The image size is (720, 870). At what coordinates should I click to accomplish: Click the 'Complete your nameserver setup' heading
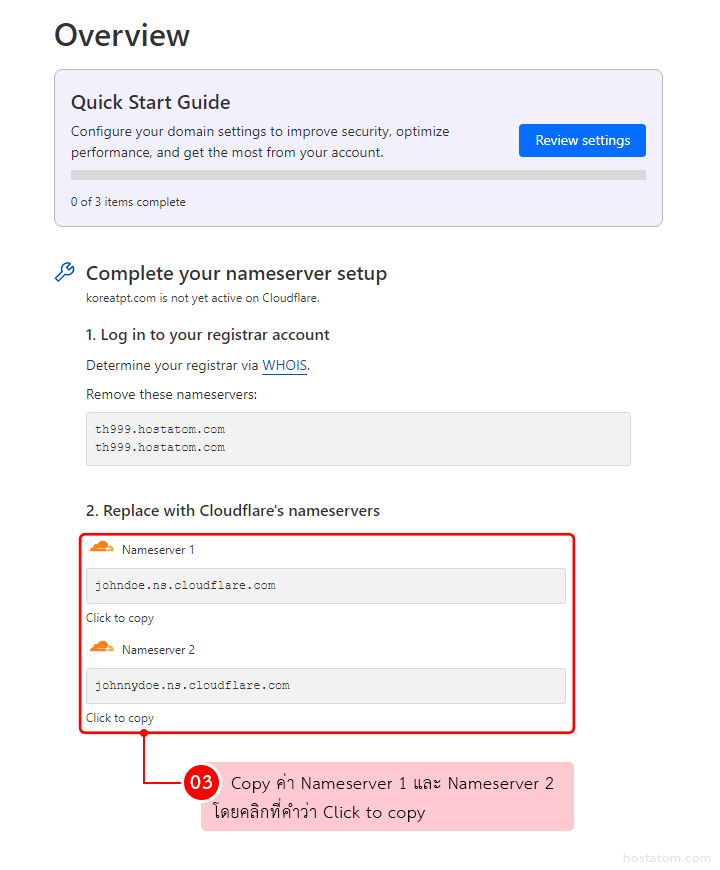[236, 274]
